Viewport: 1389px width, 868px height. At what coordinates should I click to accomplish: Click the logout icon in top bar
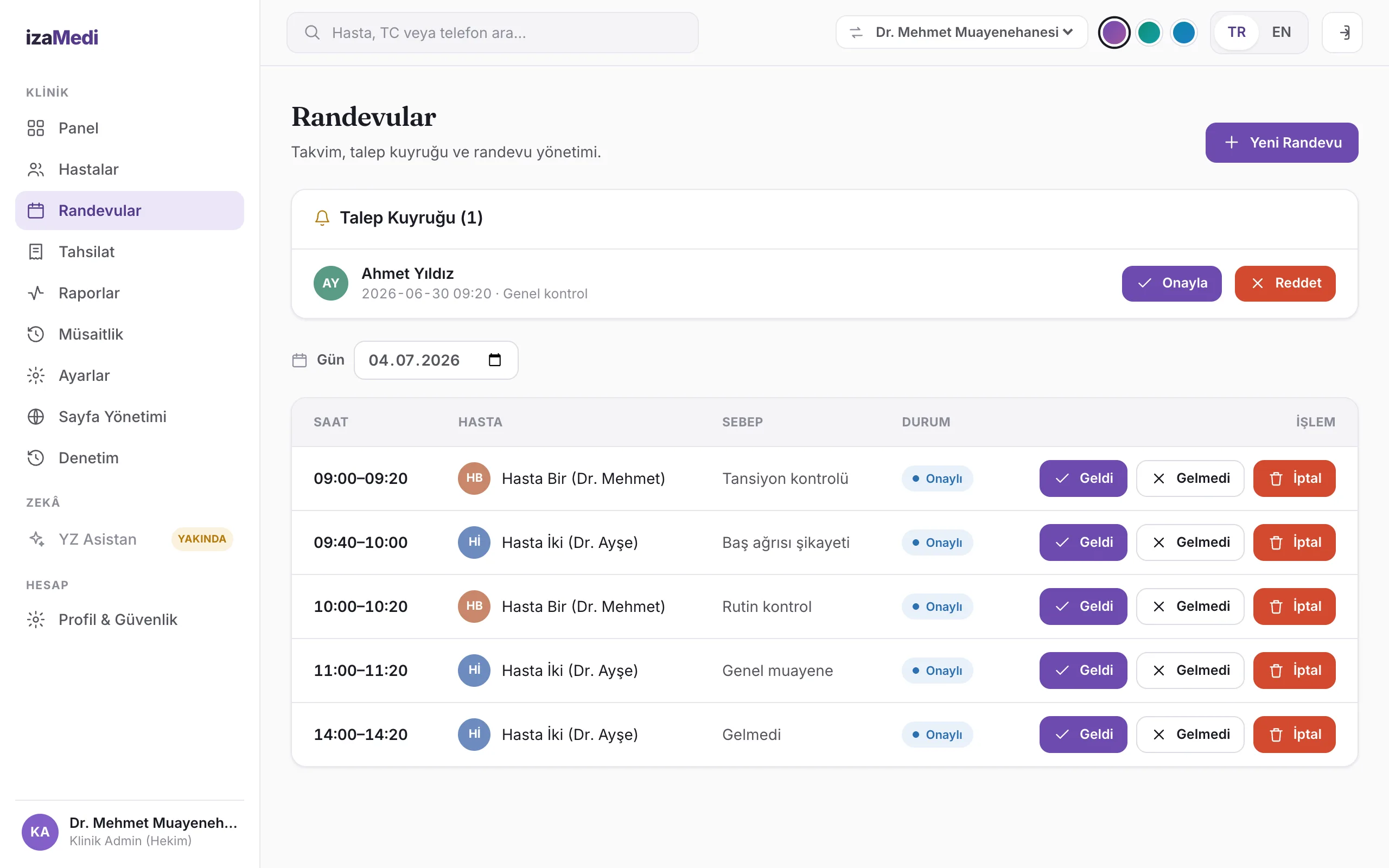pos(1342,33)
